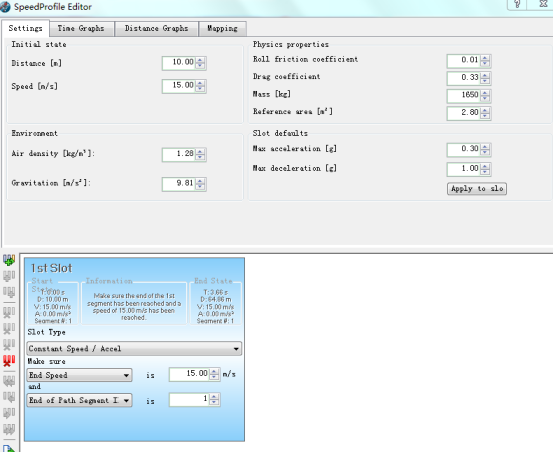Click the Apply to slots button
553x453 pixels.
(x=477, y=189)
